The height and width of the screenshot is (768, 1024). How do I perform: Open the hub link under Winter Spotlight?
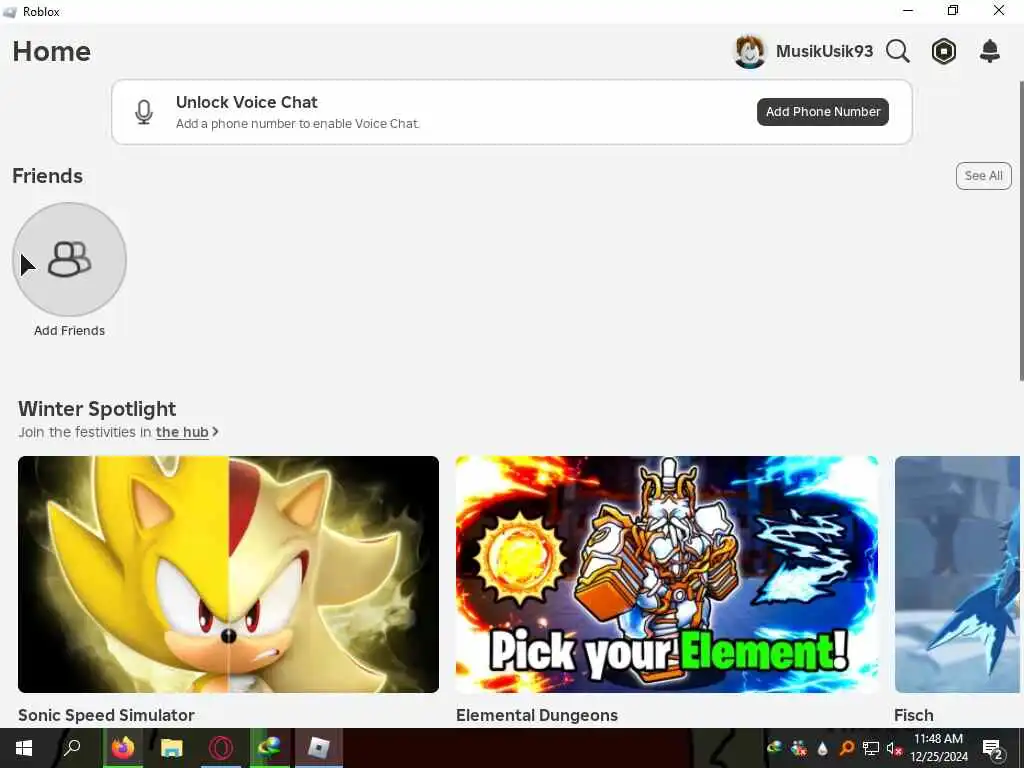point(182,432)
